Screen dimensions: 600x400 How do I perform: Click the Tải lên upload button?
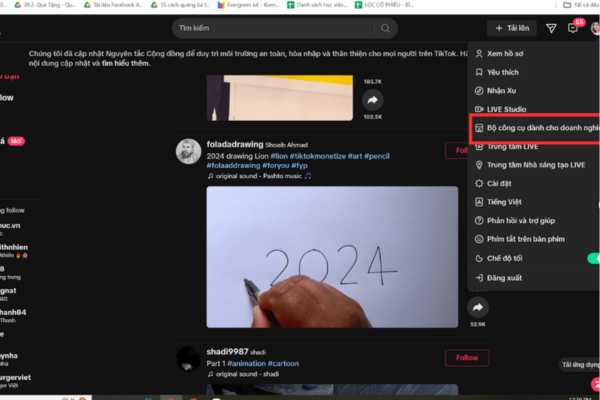(512, 28)
